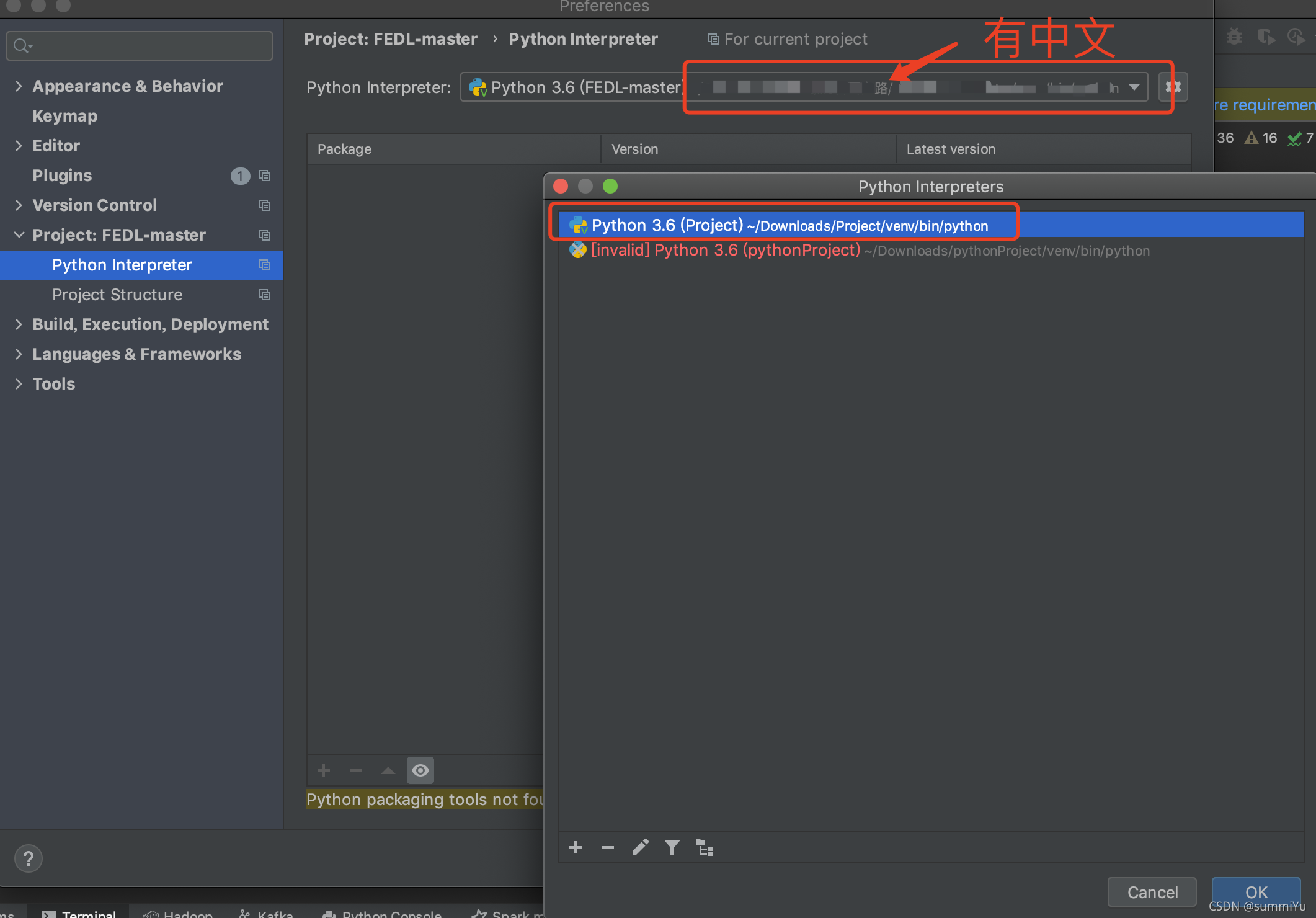The height and width of the screenshot is (918, 1316).
Task: Open the help question mark button
Action: [x=29, y=858]
